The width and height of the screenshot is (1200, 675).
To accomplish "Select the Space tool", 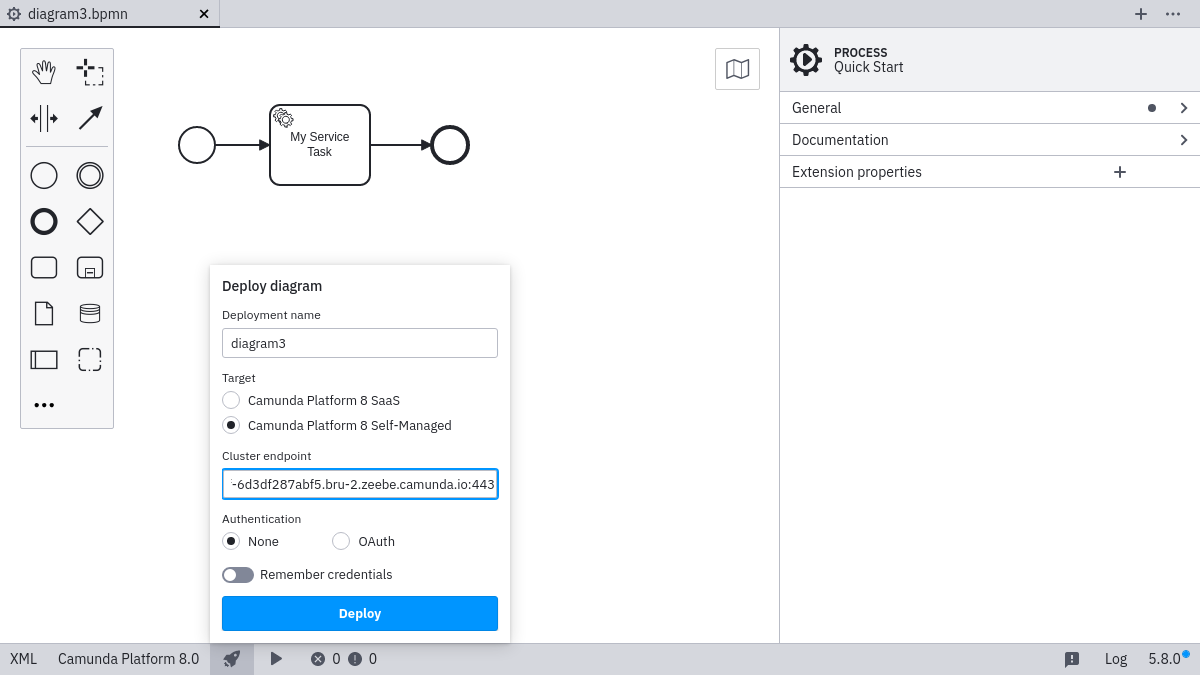I will [44, 117].
